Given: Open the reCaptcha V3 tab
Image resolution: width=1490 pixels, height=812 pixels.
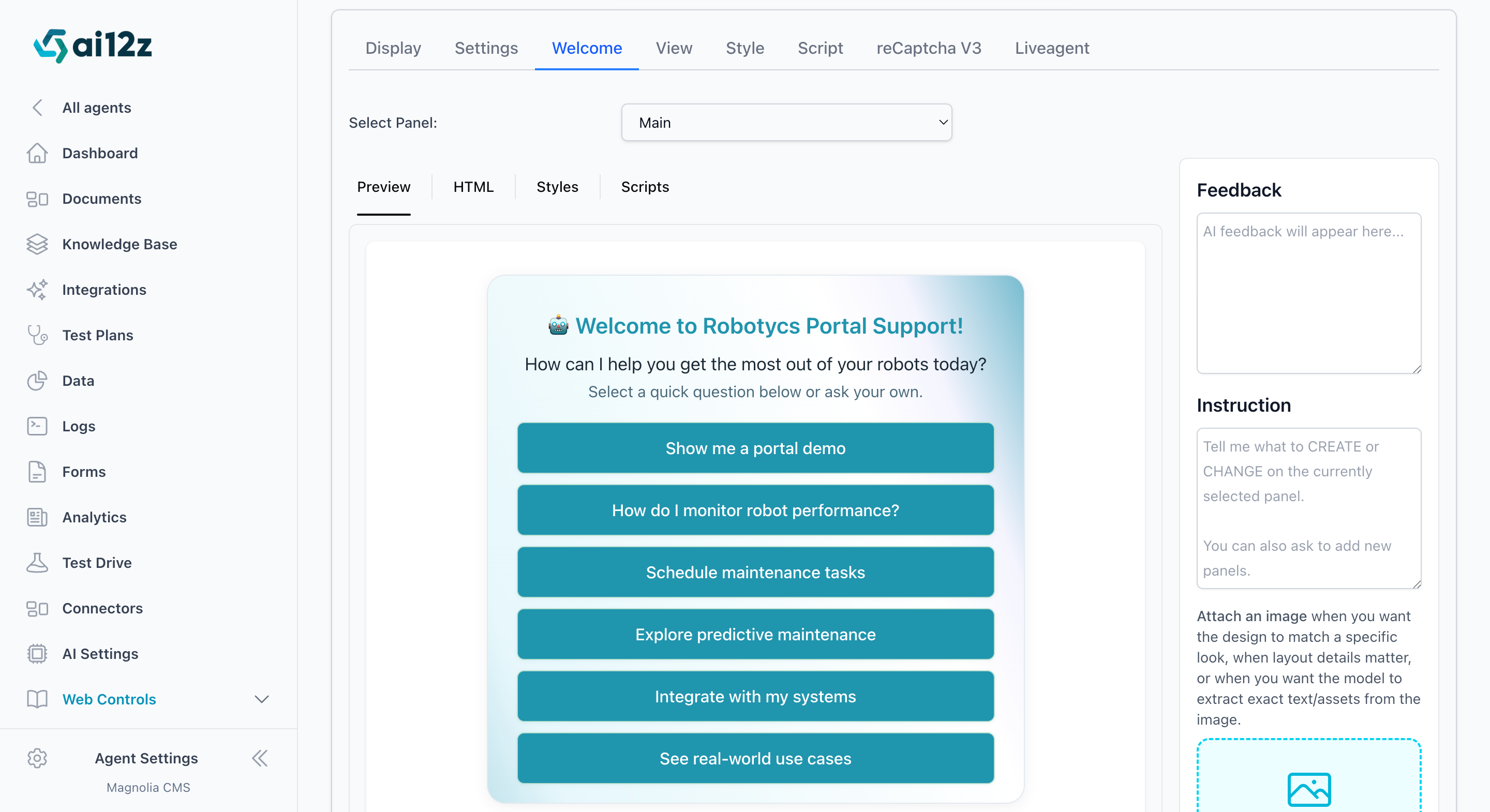Looking at the screenshot, I should (x=928, y=48).
